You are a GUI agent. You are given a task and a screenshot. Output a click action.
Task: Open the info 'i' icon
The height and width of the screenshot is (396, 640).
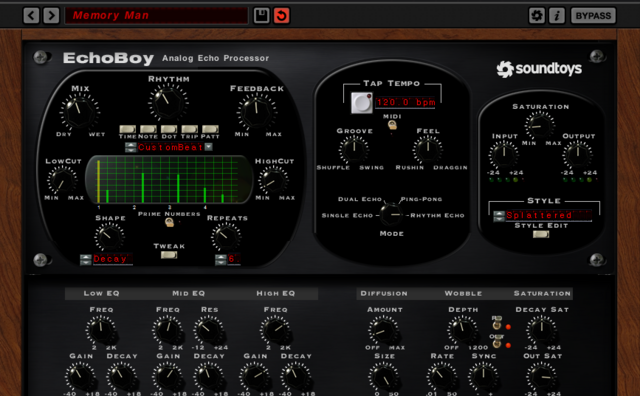click(557, 16)
